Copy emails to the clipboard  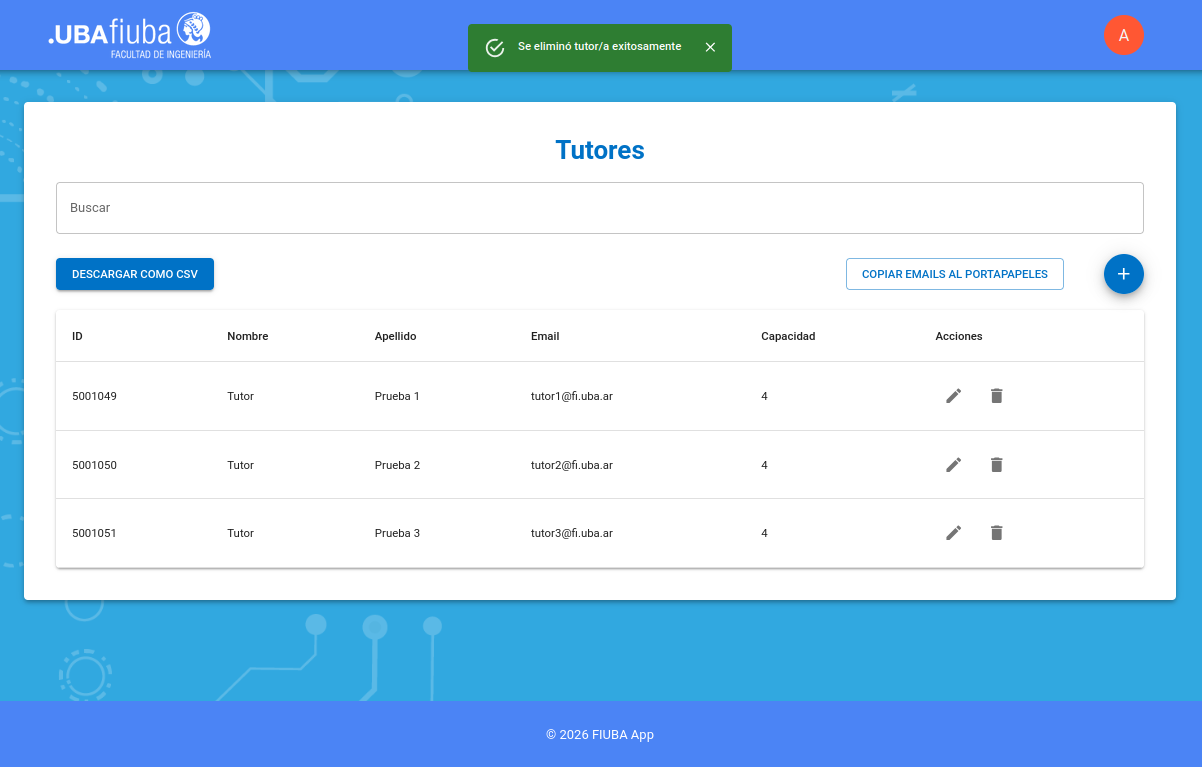[x=954, y=274]
